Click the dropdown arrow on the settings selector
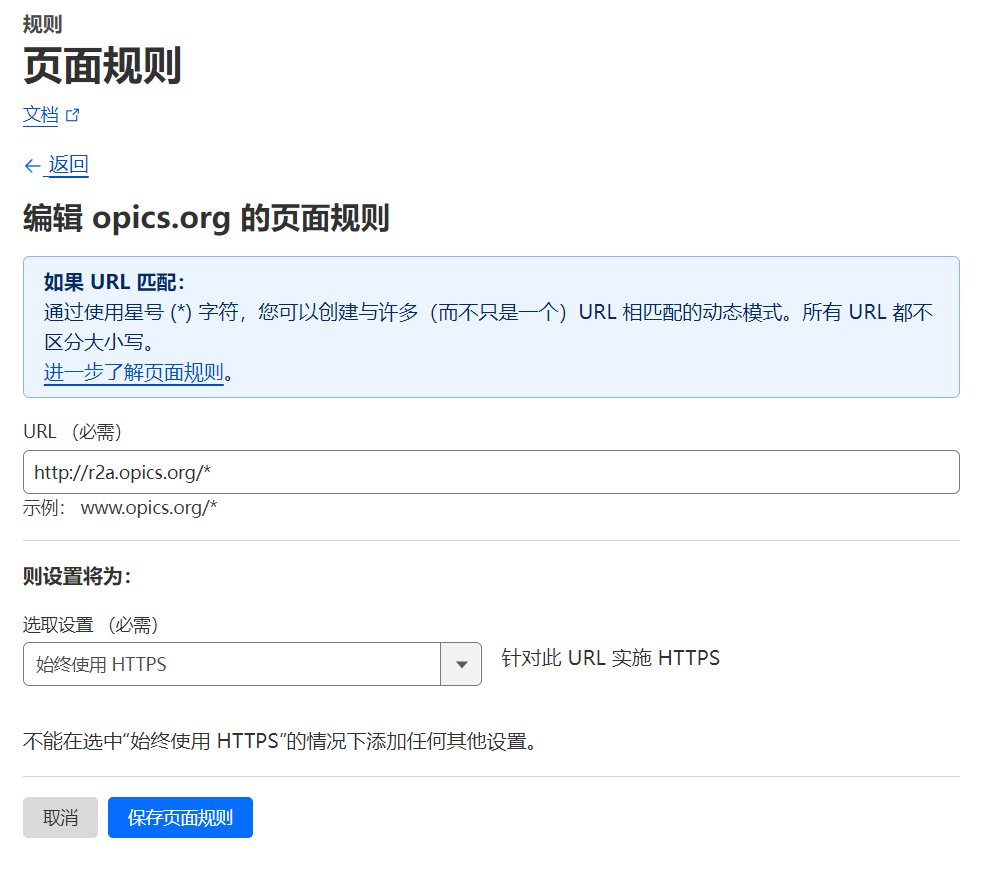The height and width of the screenshot is (872, 996). tap(461, 663)
